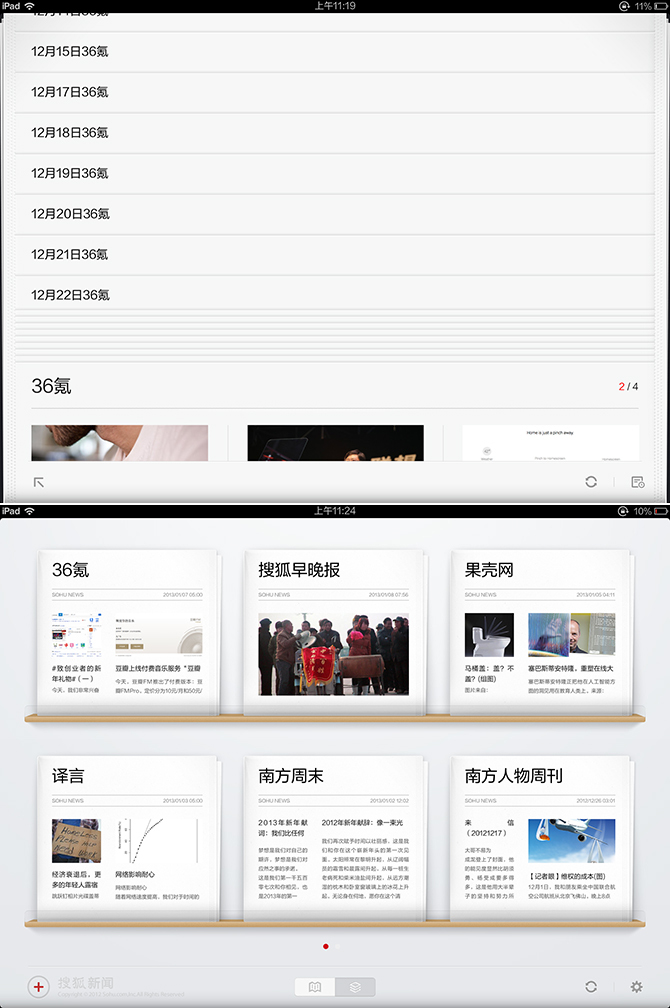
Task: Tap the 马桶盖 article headline
Action: point(489,673)
